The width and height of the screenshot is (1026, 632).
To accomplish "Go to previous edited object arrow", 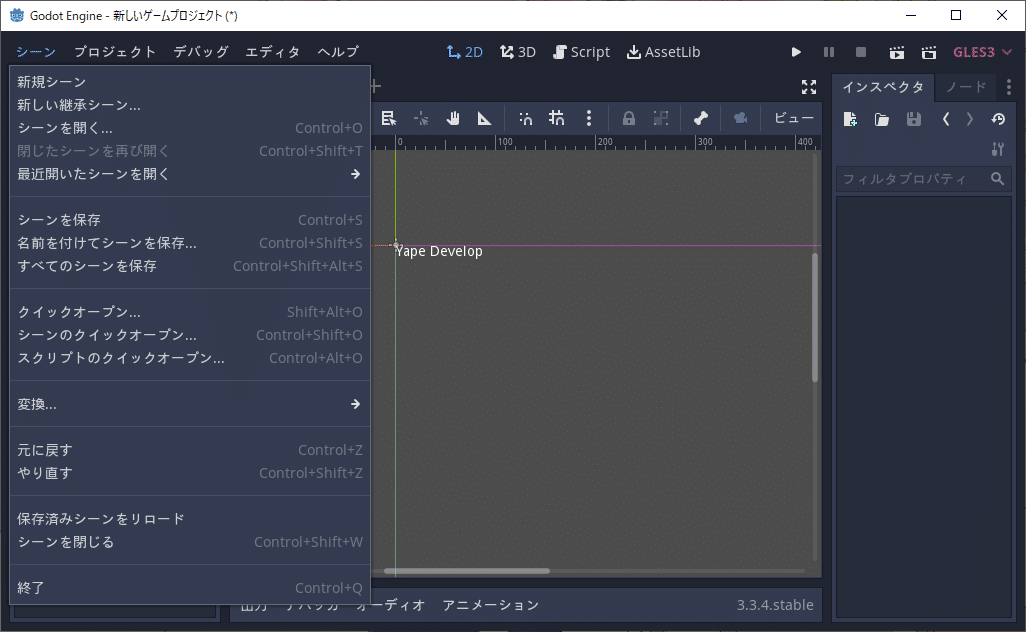I will coord(946,119).
